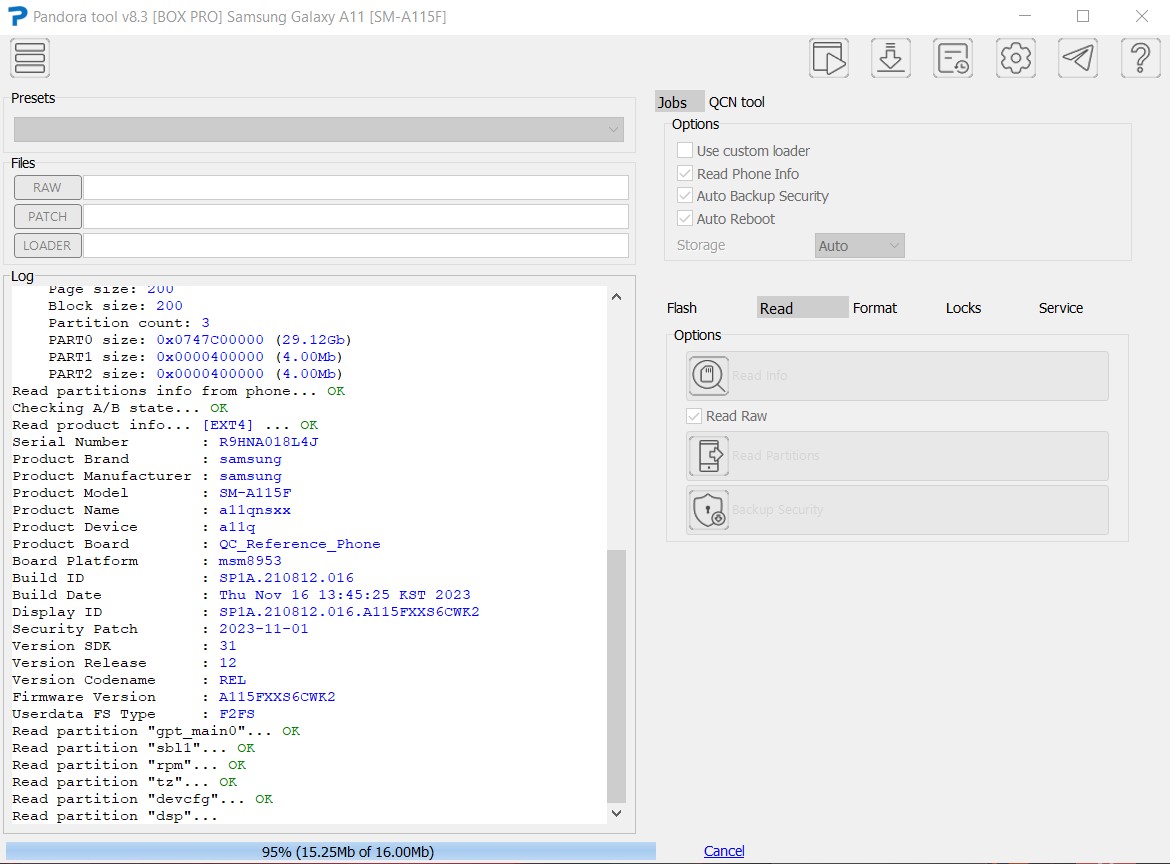Select the Format tab
The width and height of the screenshot is (1170, 864).
click(875, 308)
